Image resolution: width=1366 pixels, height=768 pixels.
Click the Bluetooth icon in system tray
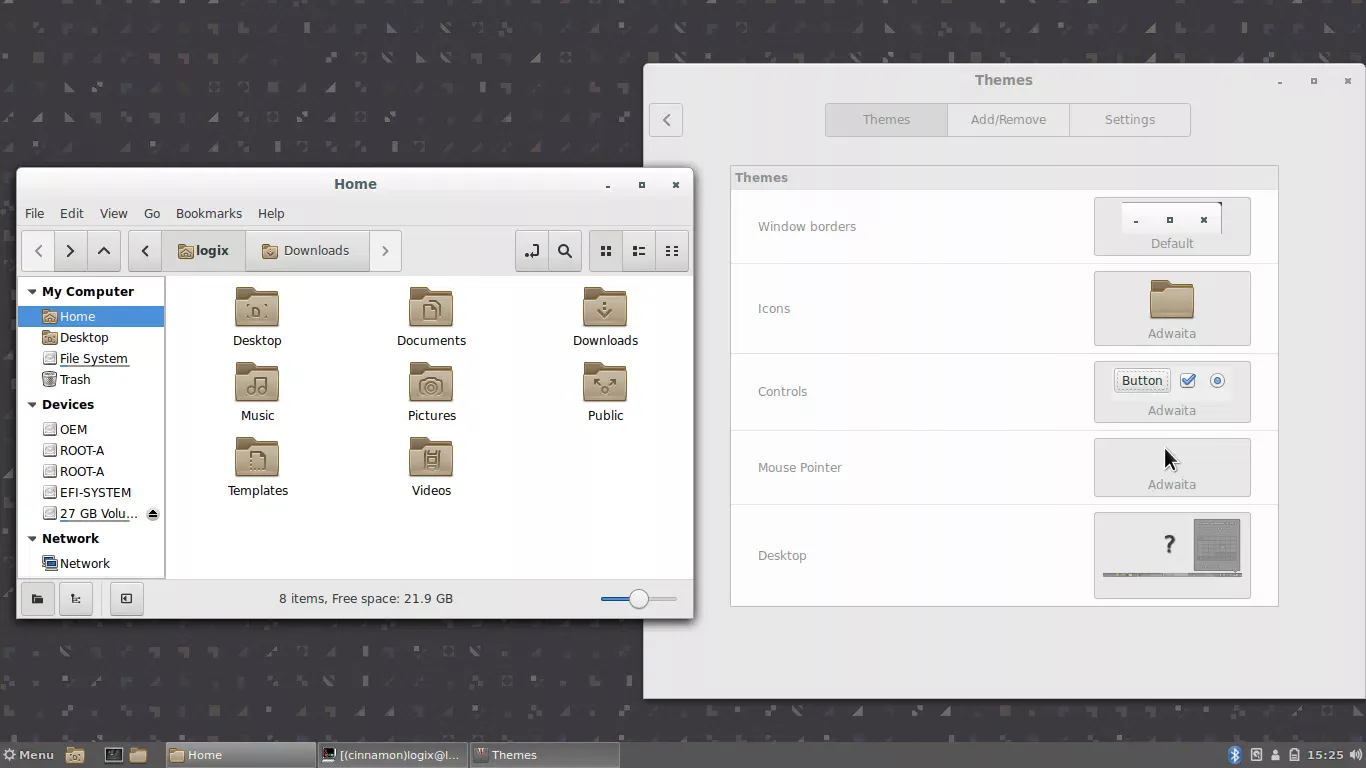[x=1234, y=755]
